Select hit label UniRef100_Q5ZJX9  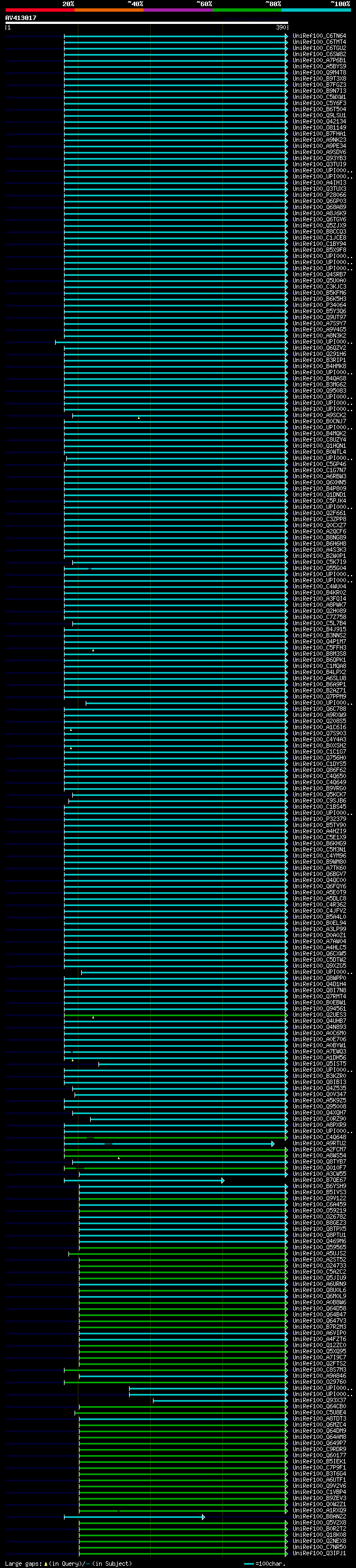click(319, 226)
